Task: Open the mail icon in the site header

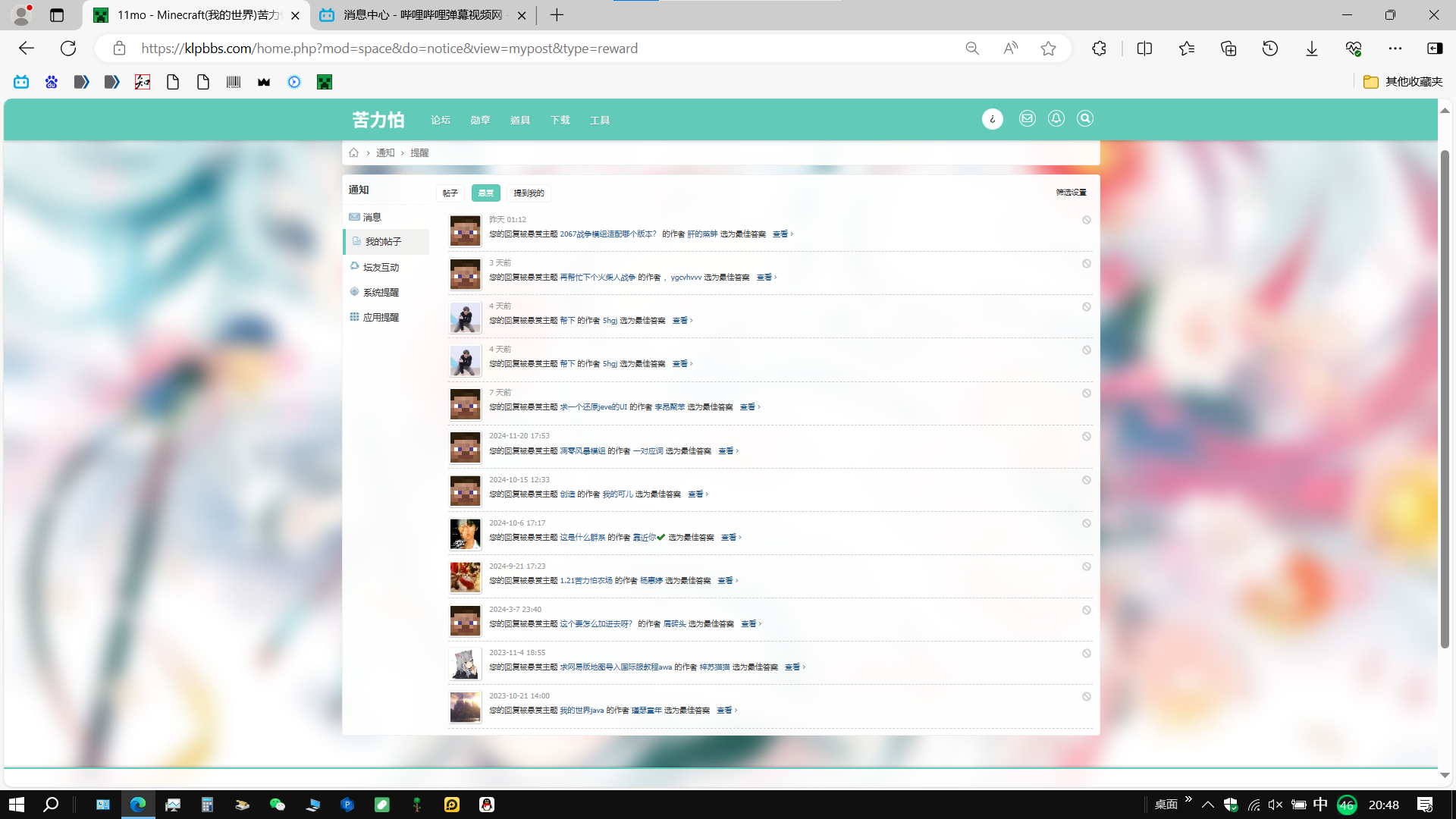Action: tap(1027, 118)
